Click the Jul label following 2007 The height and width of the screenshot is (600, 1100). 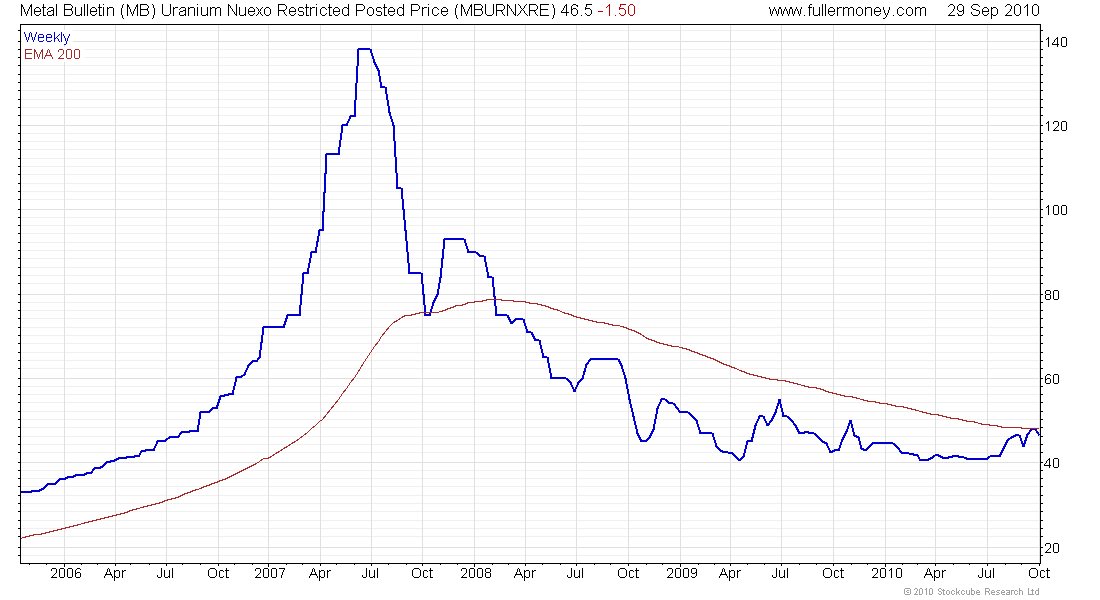click(x=370, y=573)
